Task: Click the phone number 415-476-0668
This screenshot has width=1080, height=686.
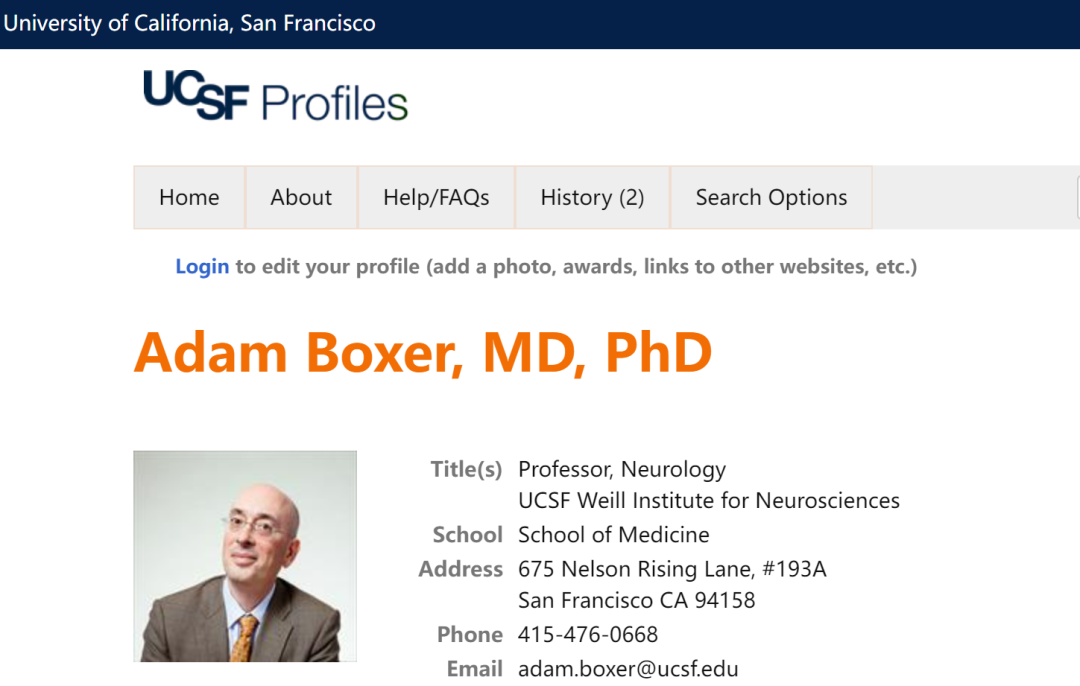Action: click(588, 634)
